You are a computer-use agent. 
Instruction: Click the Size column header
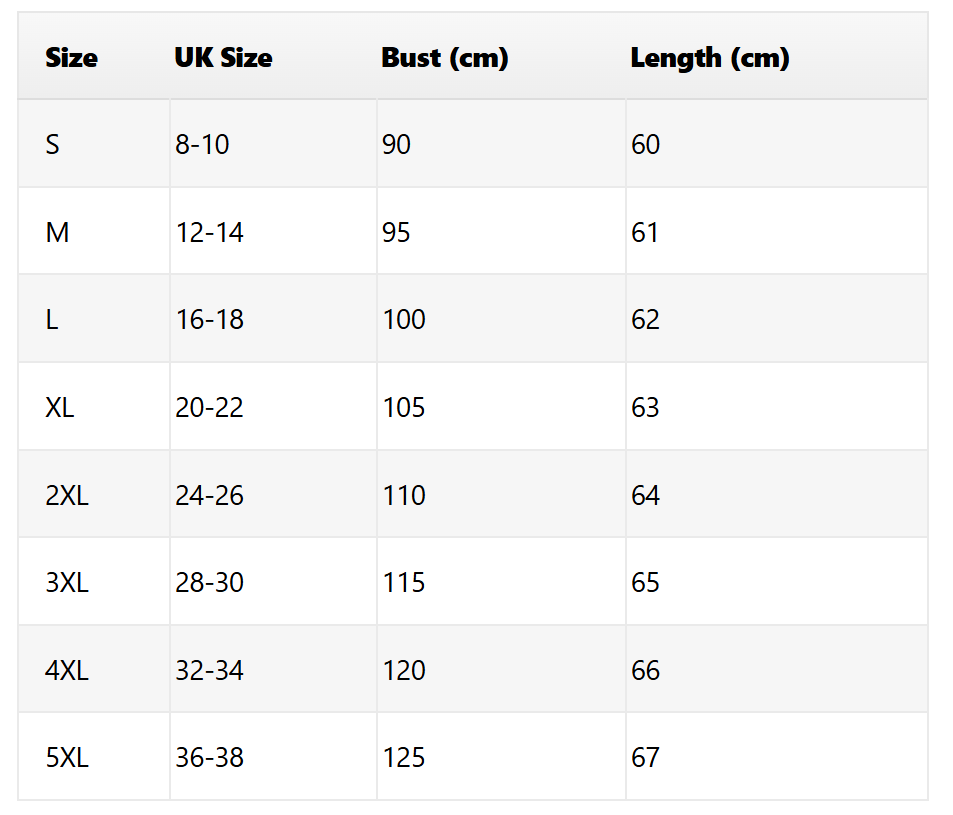71,58
